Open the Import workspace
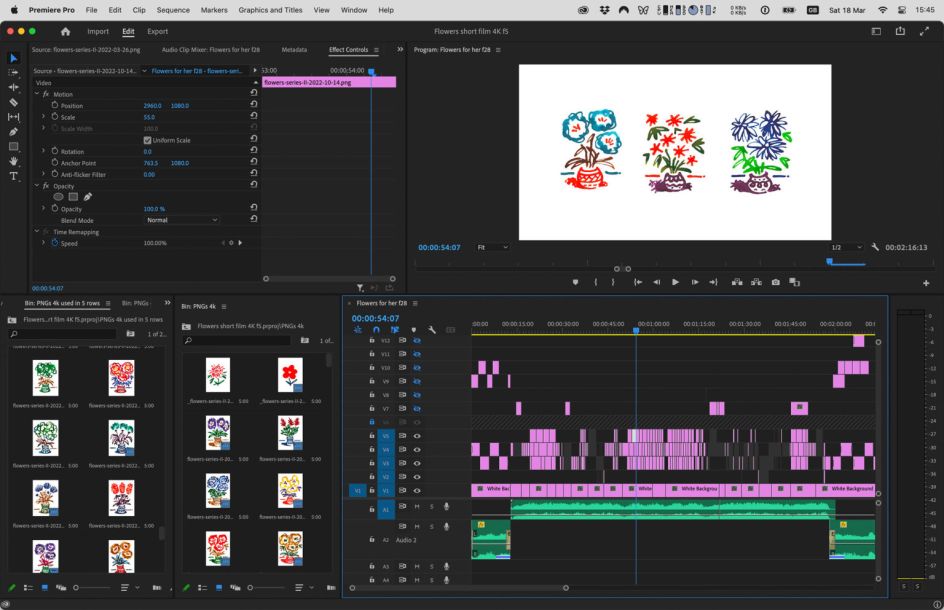Viewport: 944px width, 610px height. click(98, 31)
